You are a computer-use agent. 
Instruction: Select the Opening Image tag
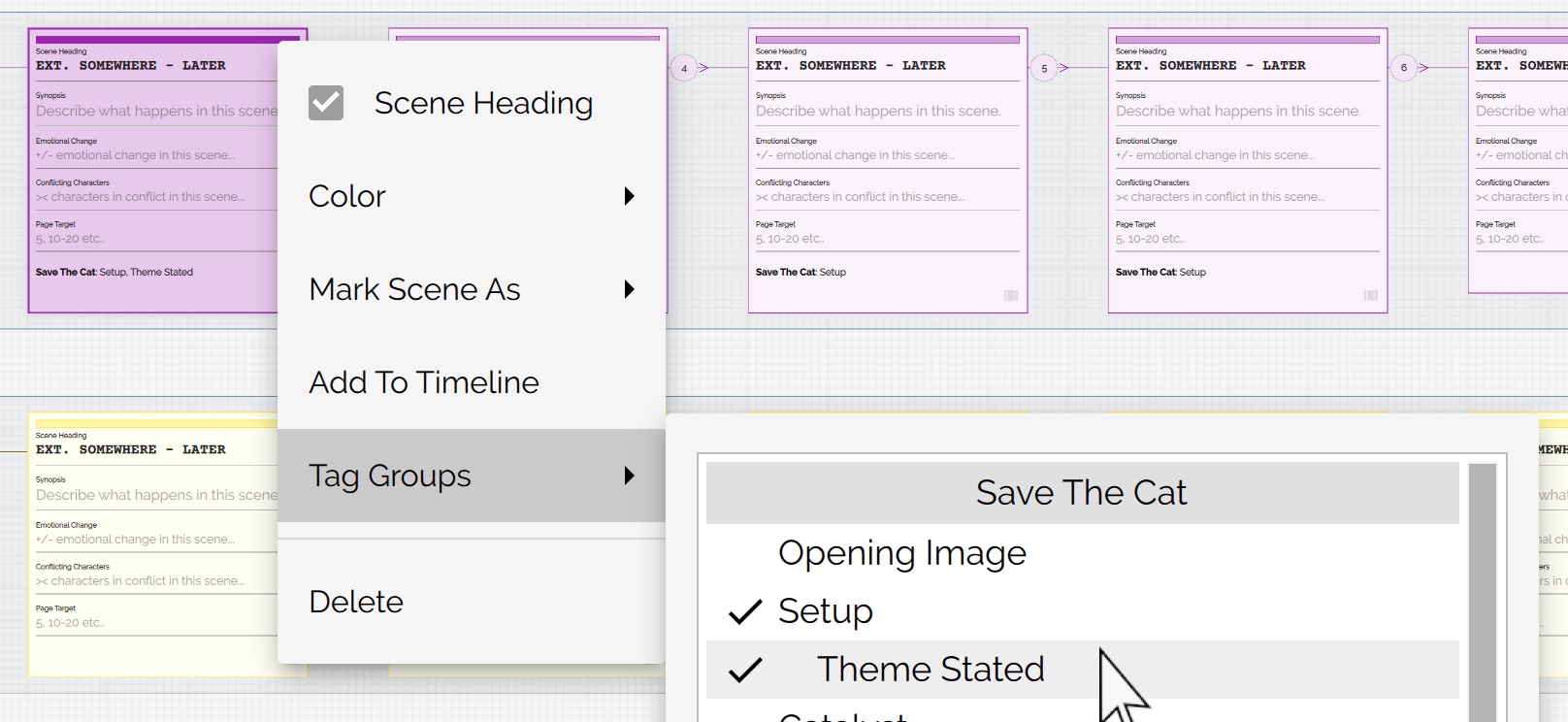[1083, 553]
